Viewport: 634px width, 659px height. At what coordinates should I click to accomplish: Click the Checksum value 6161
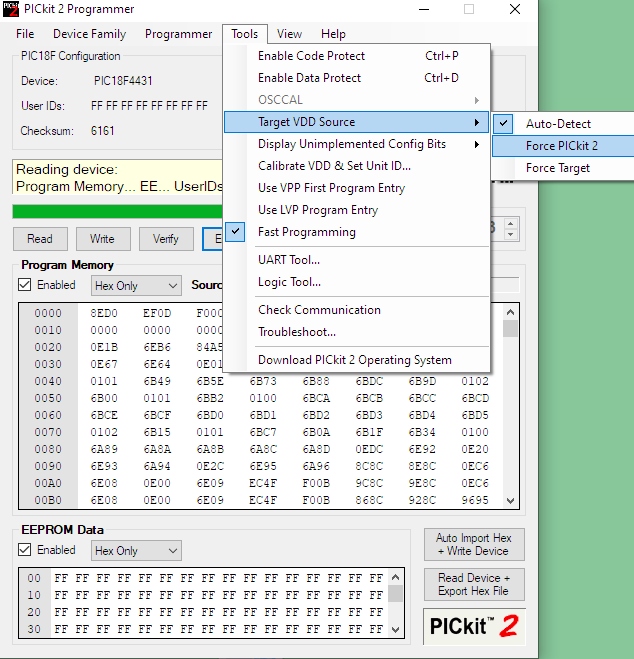pyautogui.click(x=103, y=131)
